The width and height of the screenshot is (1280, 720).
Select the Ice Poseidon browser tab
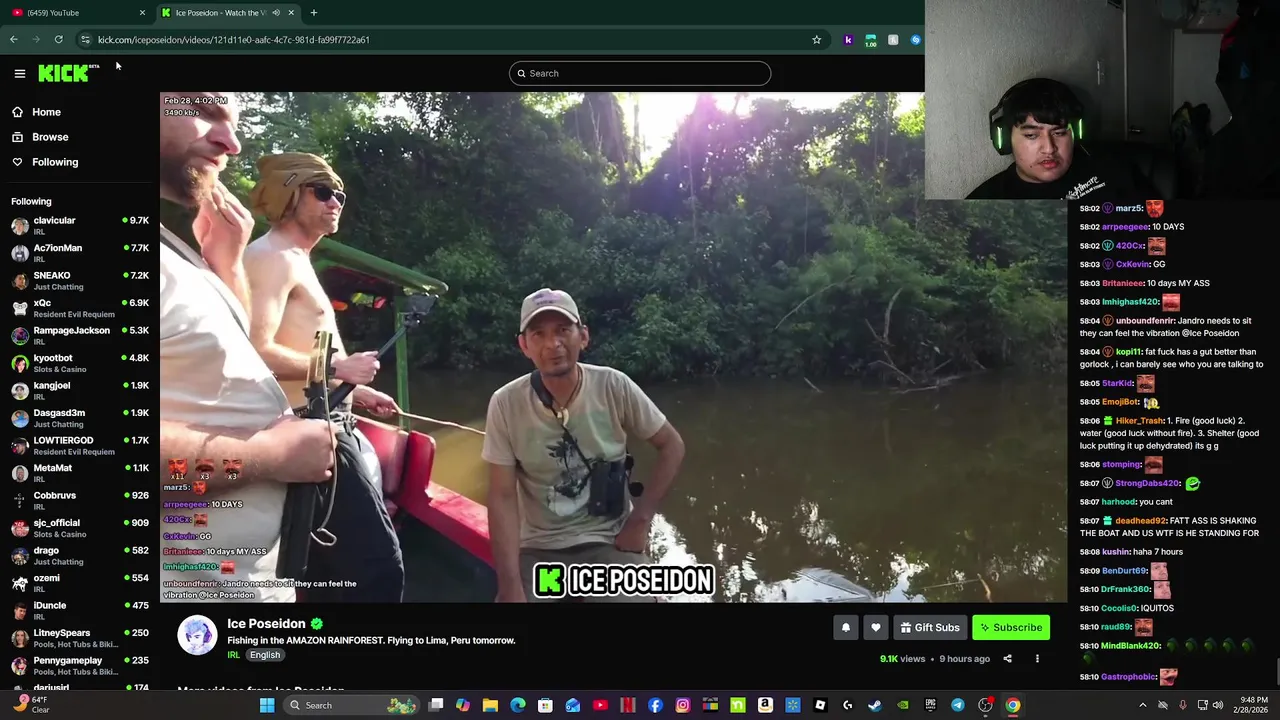pos(228,12)
